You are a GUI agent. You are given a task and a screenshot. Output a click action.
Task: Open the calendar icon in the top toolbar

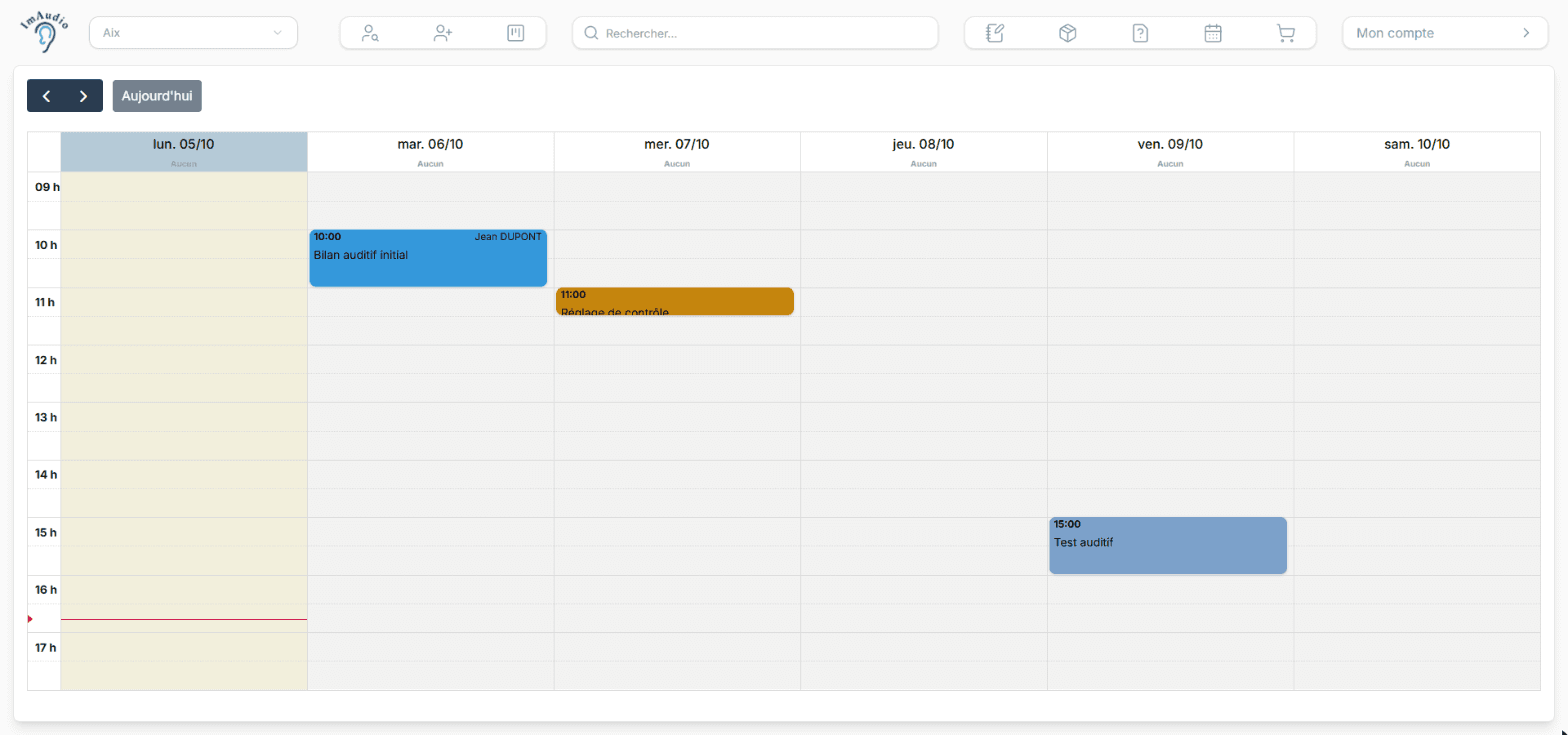pyautogui.click(x=1213, y=33)
